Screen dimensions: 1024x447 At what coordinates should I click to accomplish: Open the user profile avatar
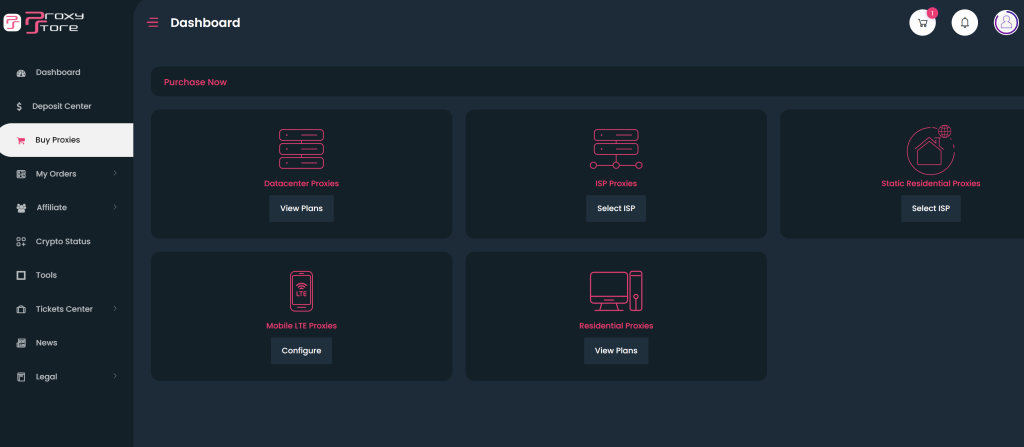coord(1005,22)
